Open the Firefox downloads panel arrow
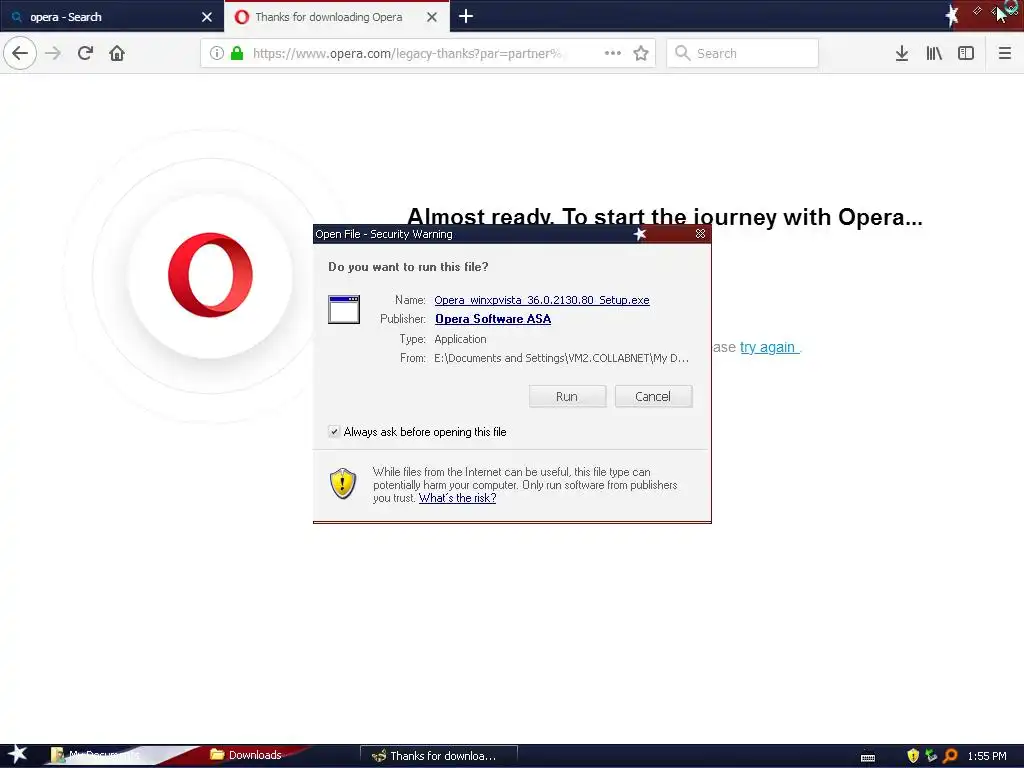The height and width of the screenshot is (768, 1024). (x=901, y=53)
